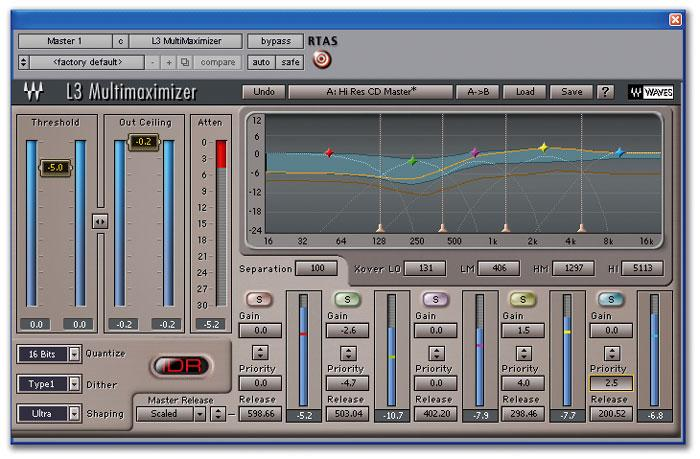Viewport: 700px width, 459px height.
Task: Solo the green low-mid band
Action: [x=347, y=299]
